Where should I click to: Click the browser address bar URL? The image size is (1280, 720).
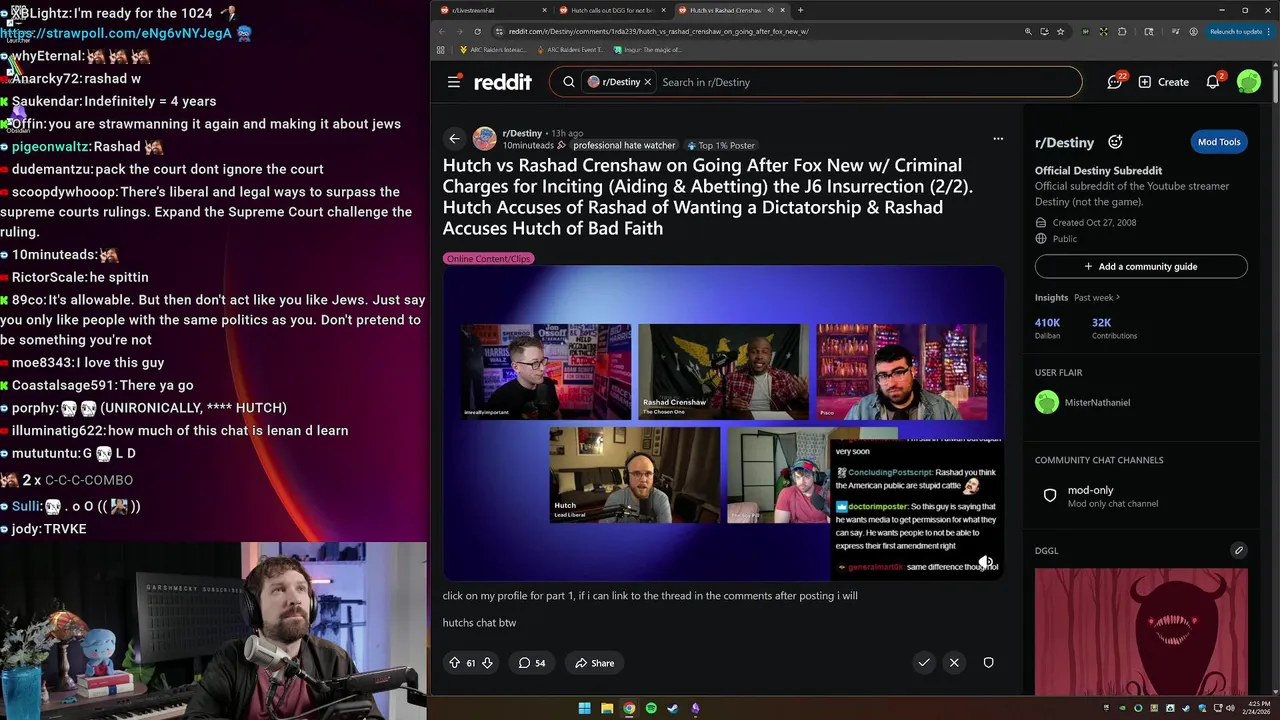point(658,31)
